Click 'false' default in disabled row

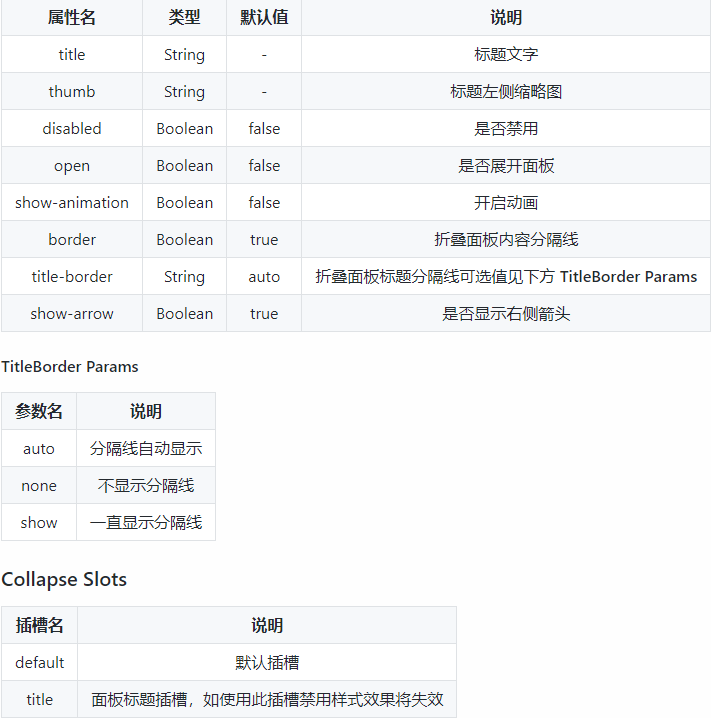click(x=264, y=129)
